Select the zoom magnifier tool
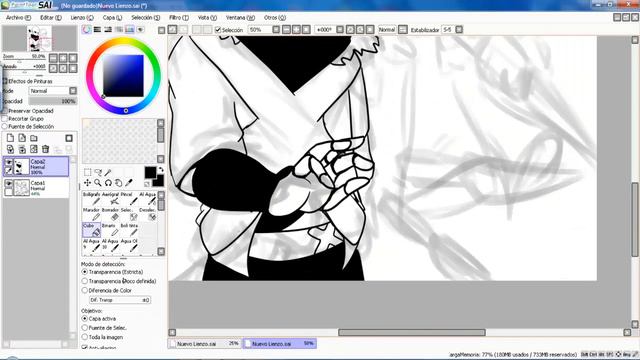 pos(98,183)
